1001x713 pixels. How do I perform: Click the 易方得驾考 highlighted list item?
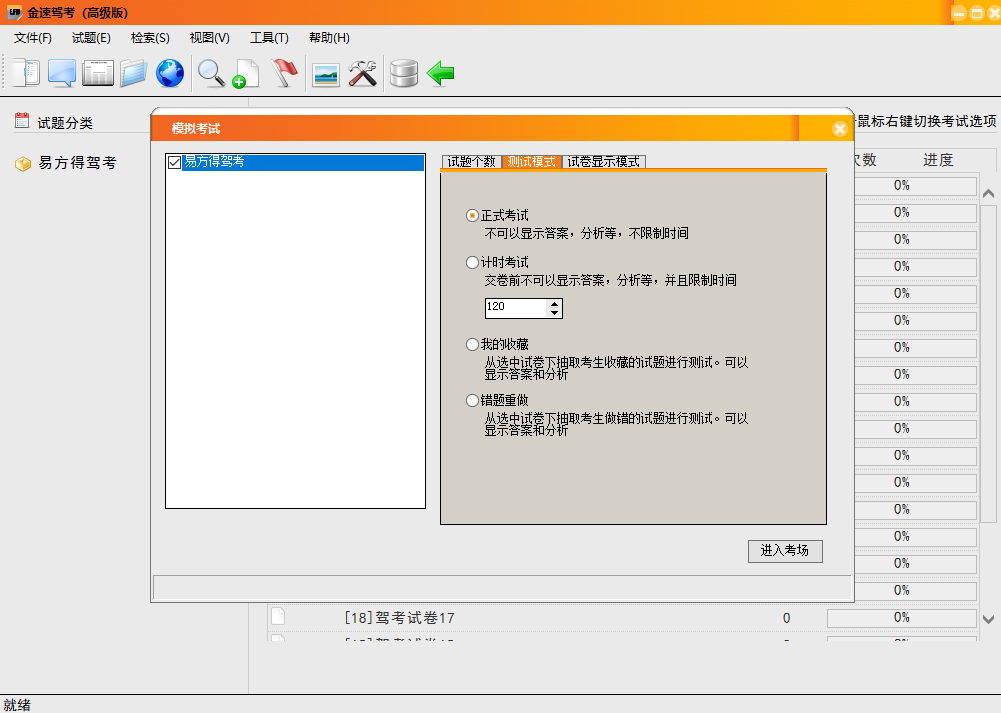coord(303,162)
